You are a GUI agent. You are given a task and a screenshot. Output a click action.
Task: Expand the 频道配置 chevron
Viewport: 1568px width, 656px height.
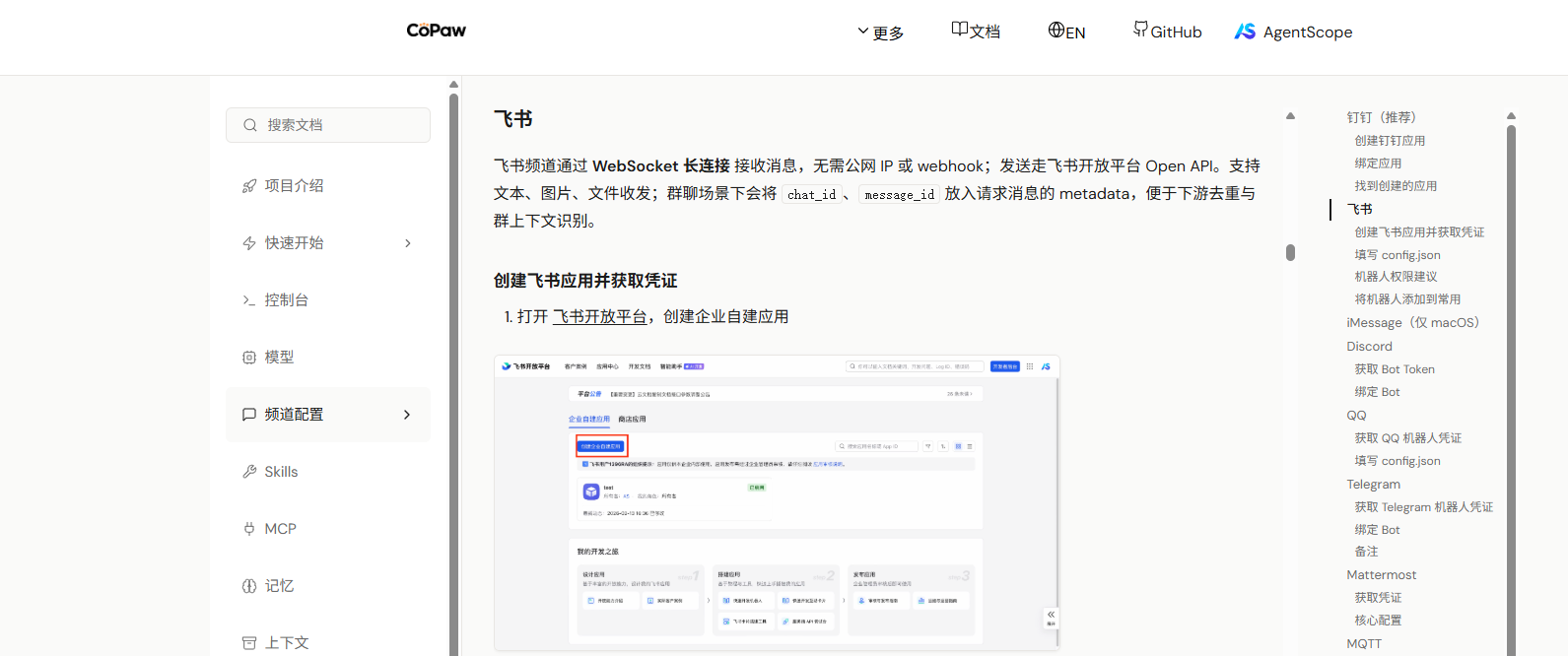click(408, 415)
